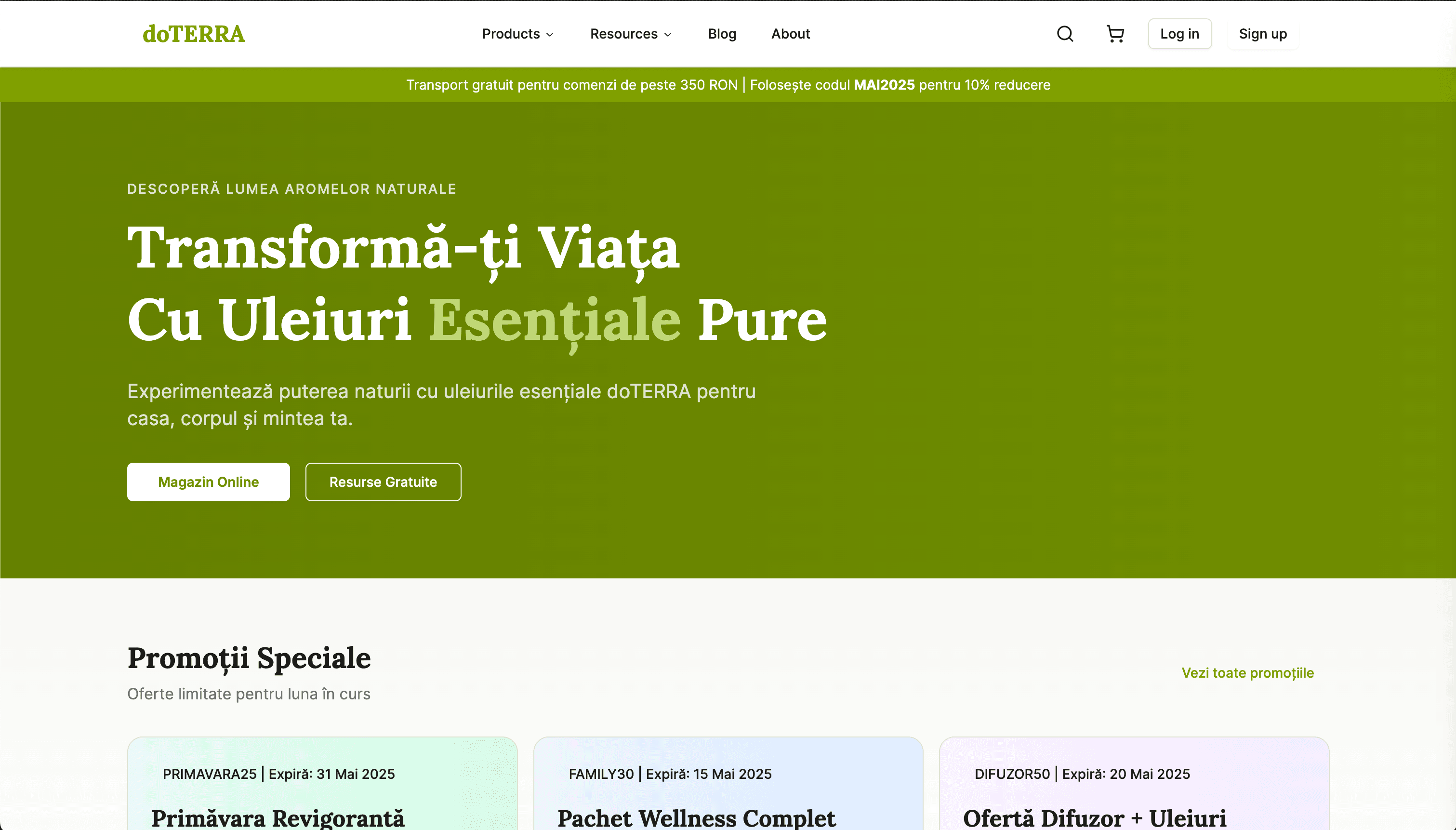This screenshot has height=830, width=1456.
Task: Expand the Products dropdown
Action: (x=517, y=34)
